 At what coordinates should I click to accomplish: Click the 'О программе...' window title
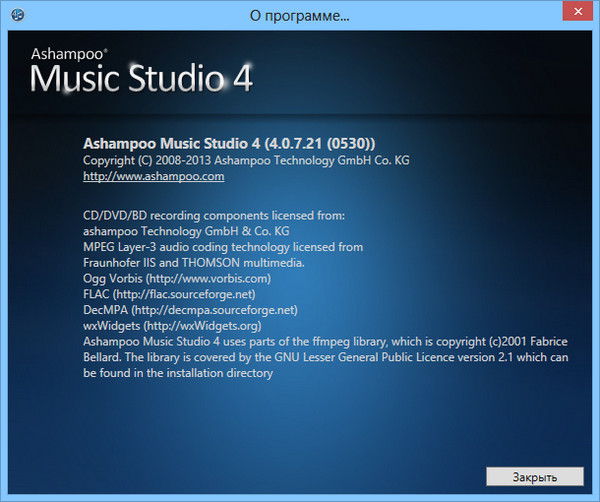(300, 16)
